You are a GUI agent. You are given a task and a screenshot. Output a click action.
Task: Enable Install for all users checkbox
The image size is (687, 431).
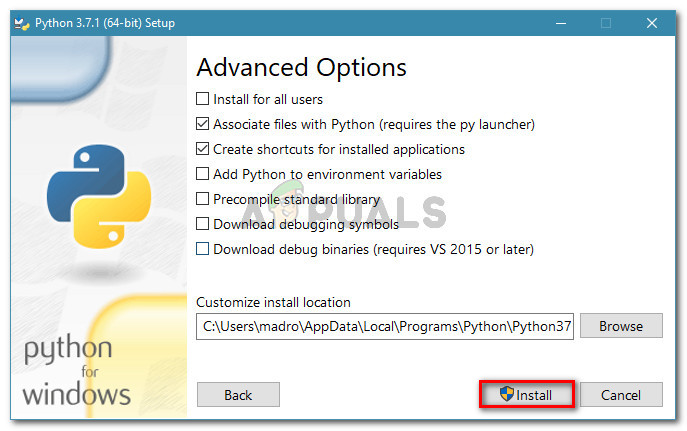[202, 99]
